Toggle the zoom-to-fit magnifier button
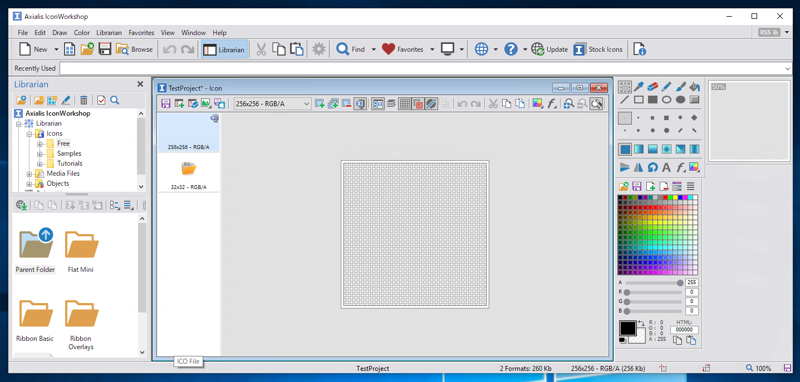 596,104
